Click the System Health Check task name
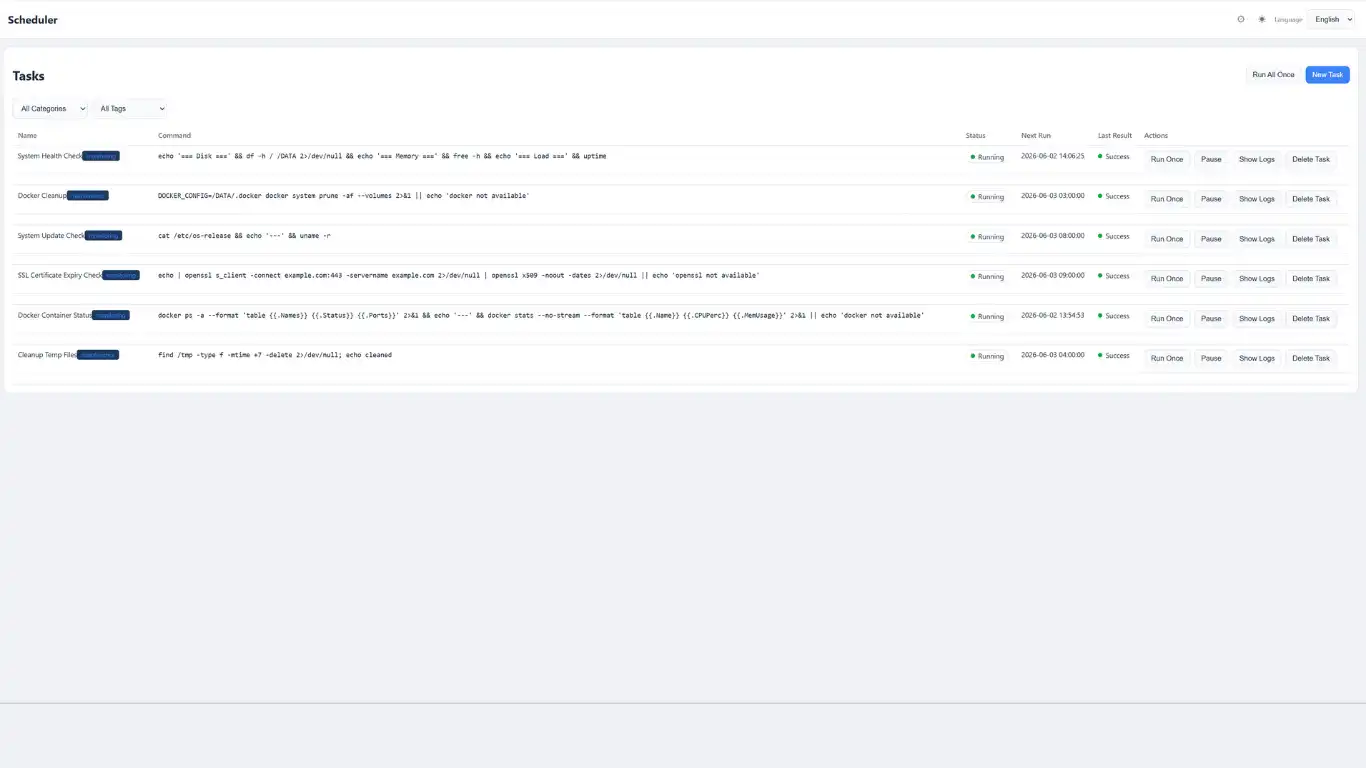Image resolution: width=1366 pixels, height=768 pixels. tap(50, 156)
